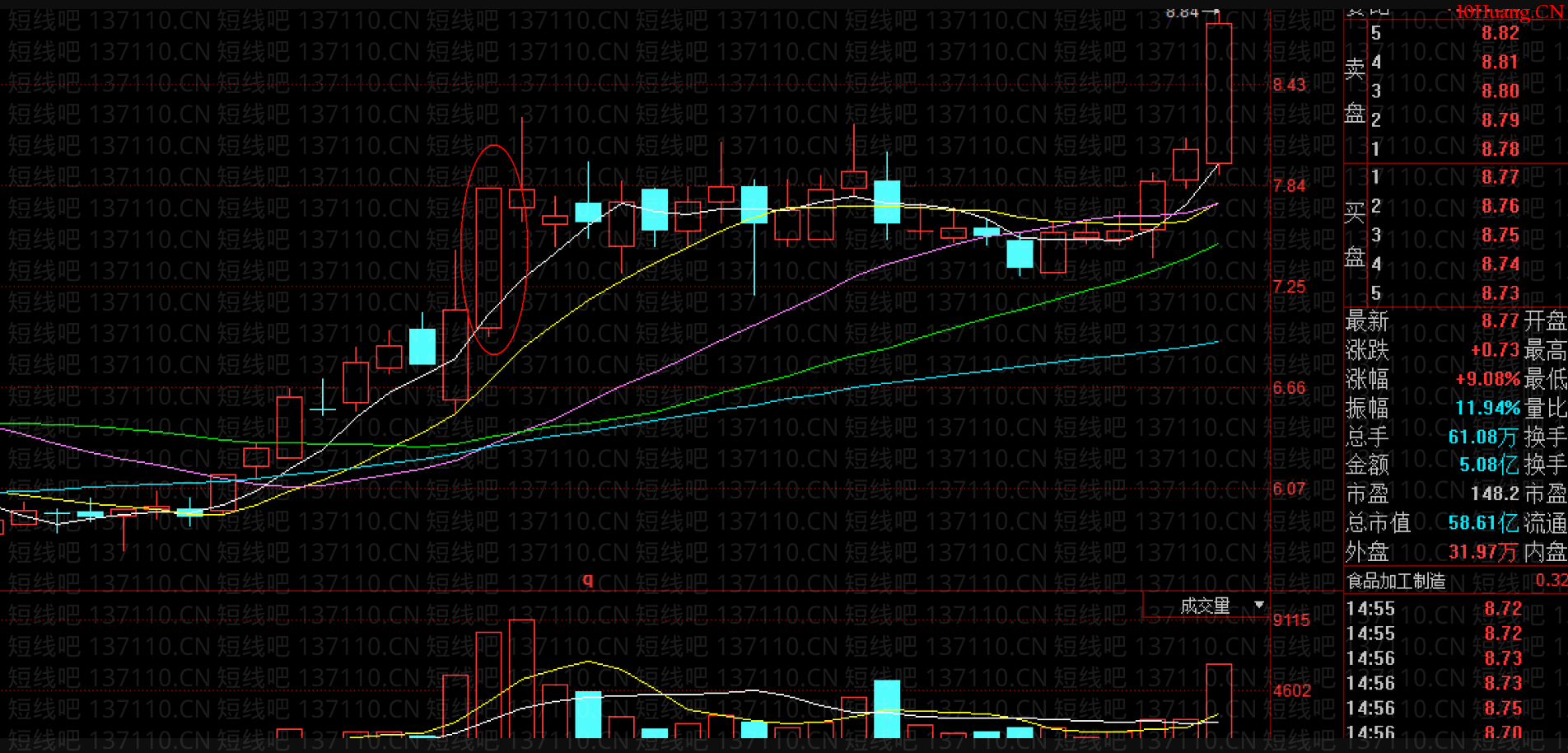This screenshot has height=753, width=1568.
Task: Click the small red q marker
Action: (587, 580)
